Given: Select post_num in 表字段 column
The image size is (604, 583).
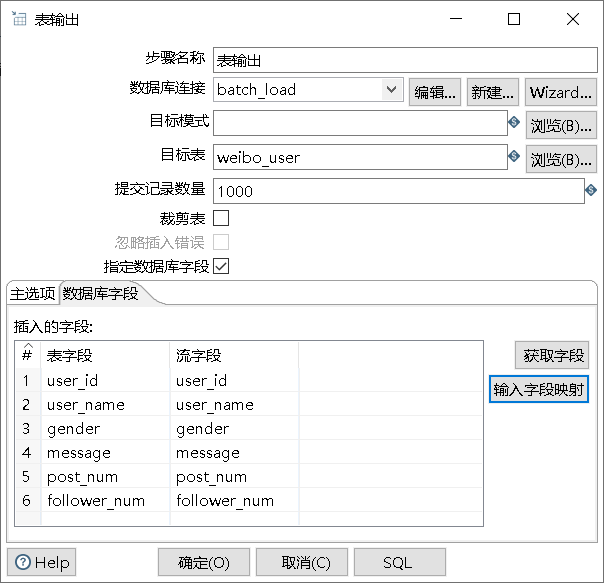Looking at the screenshot, I should pyautogui.click(x=105, y=476).
